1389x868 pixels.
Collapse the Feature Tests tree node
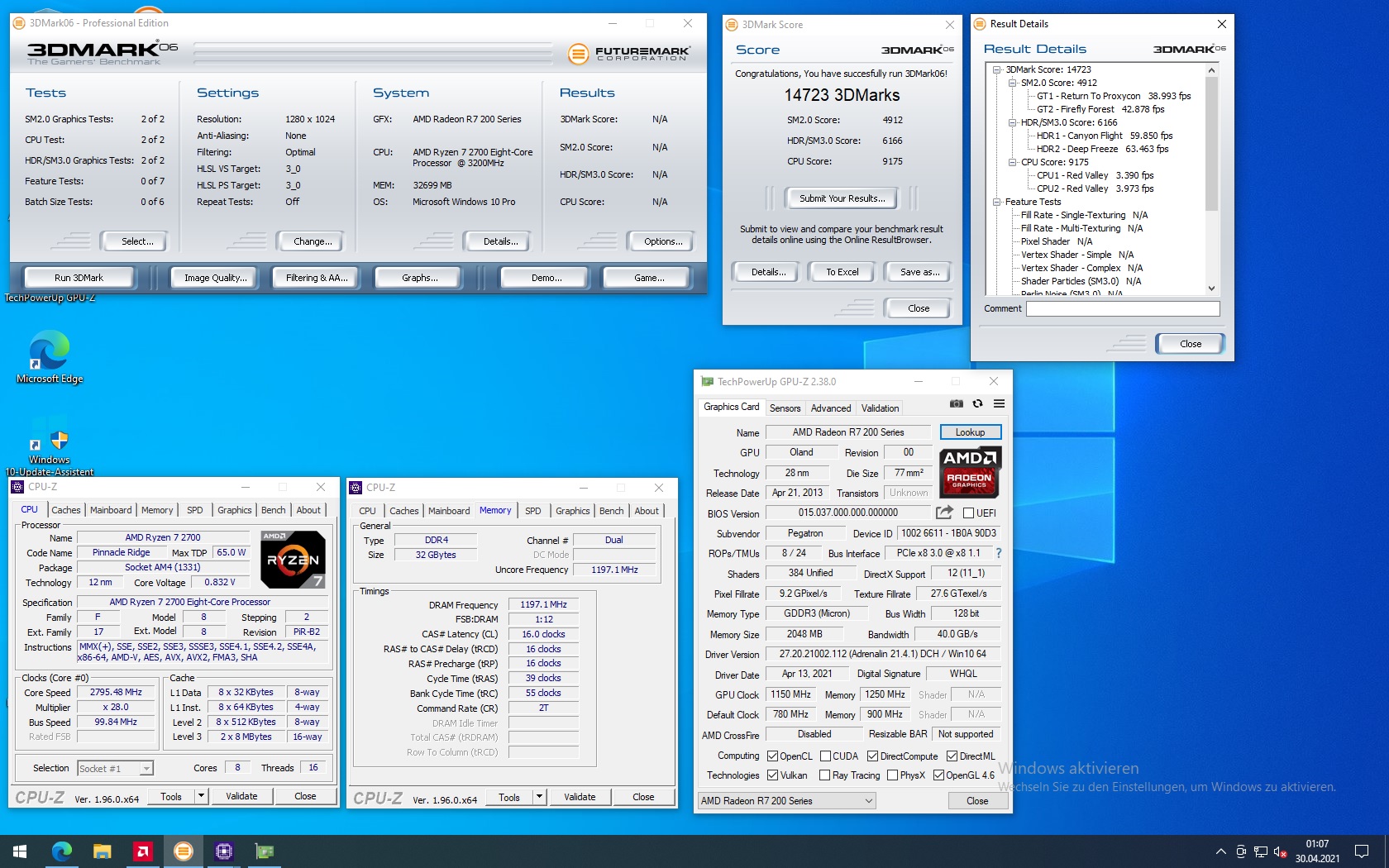(997, 202)
